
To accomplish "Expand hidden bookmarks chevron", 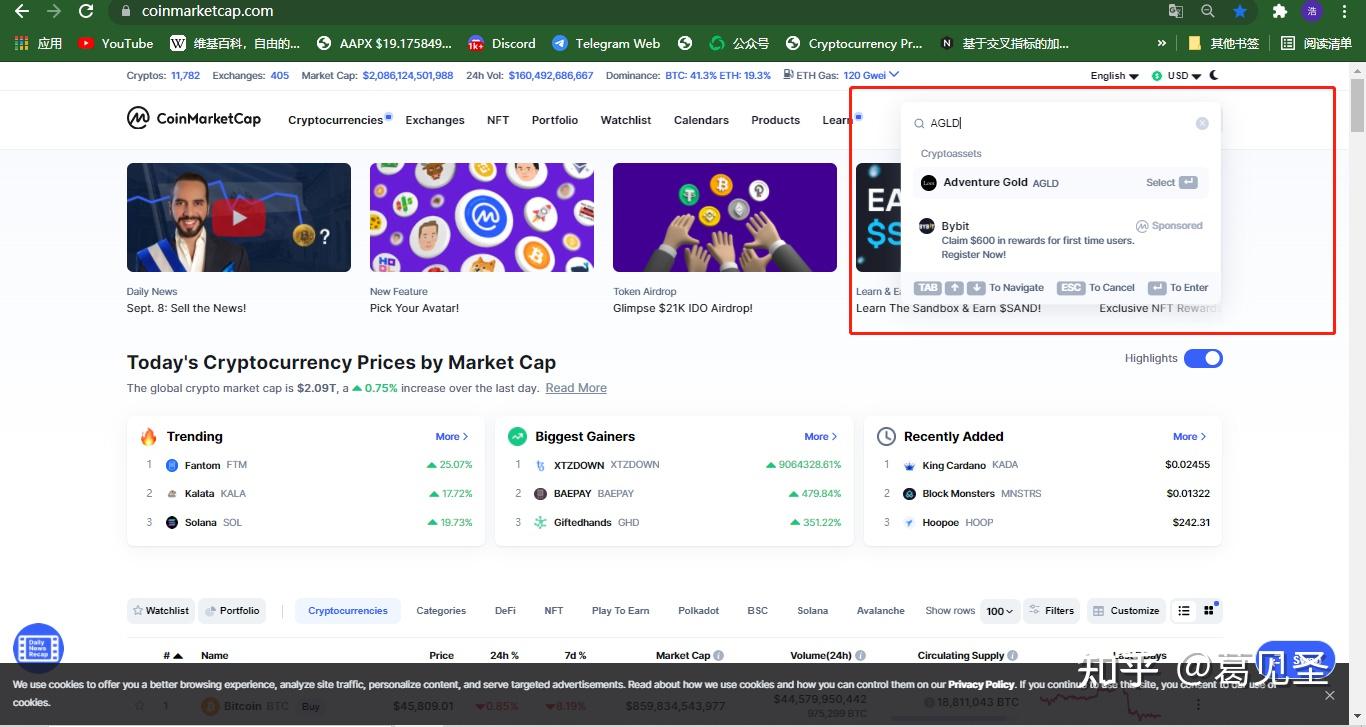I will (1161, 43).
